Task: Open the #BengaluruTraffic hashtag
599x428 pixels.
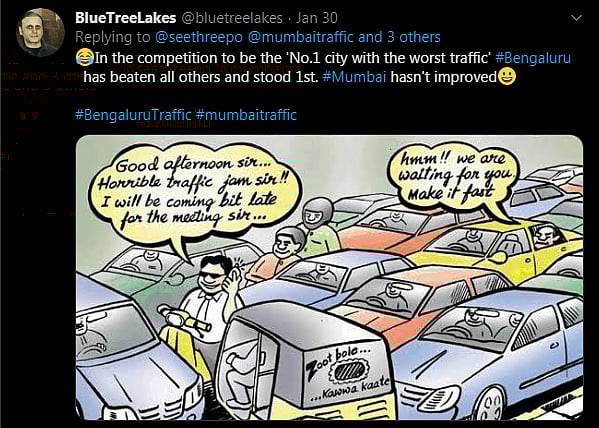Action: [133, 115]
